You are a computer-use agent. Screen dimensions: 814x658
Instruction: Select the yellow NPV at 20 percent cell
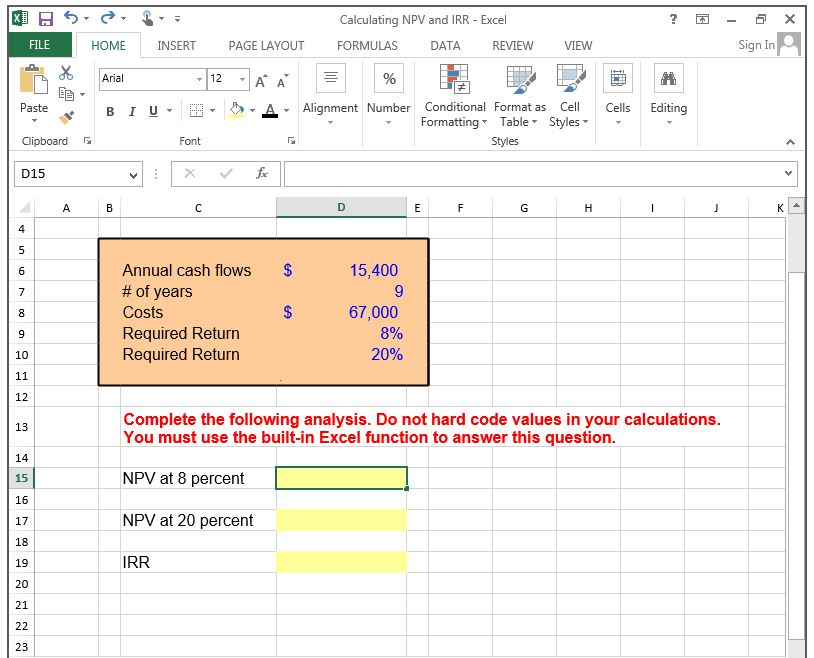(x=340, y=520)
